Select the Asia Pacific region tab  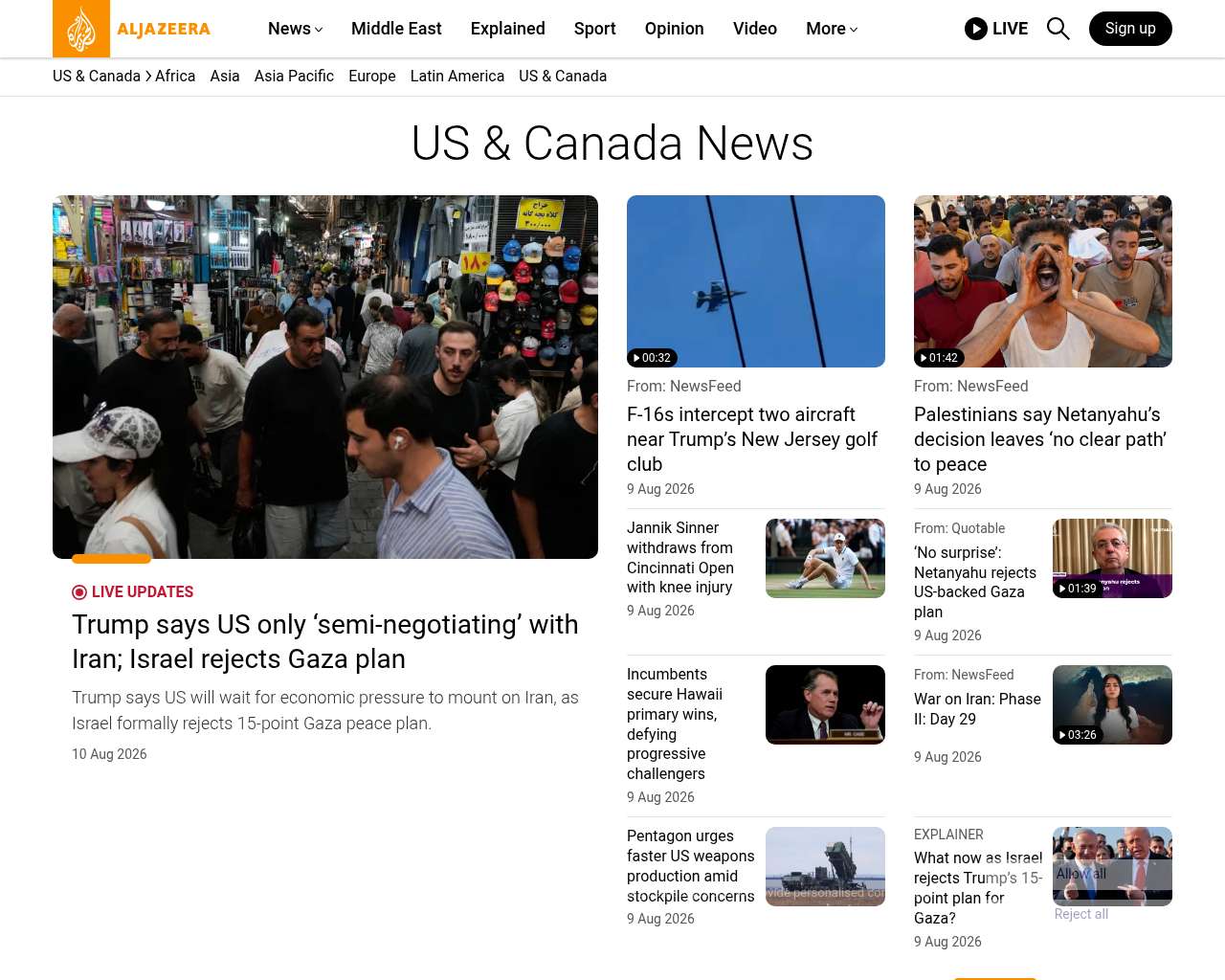click(x=294, y=77)
